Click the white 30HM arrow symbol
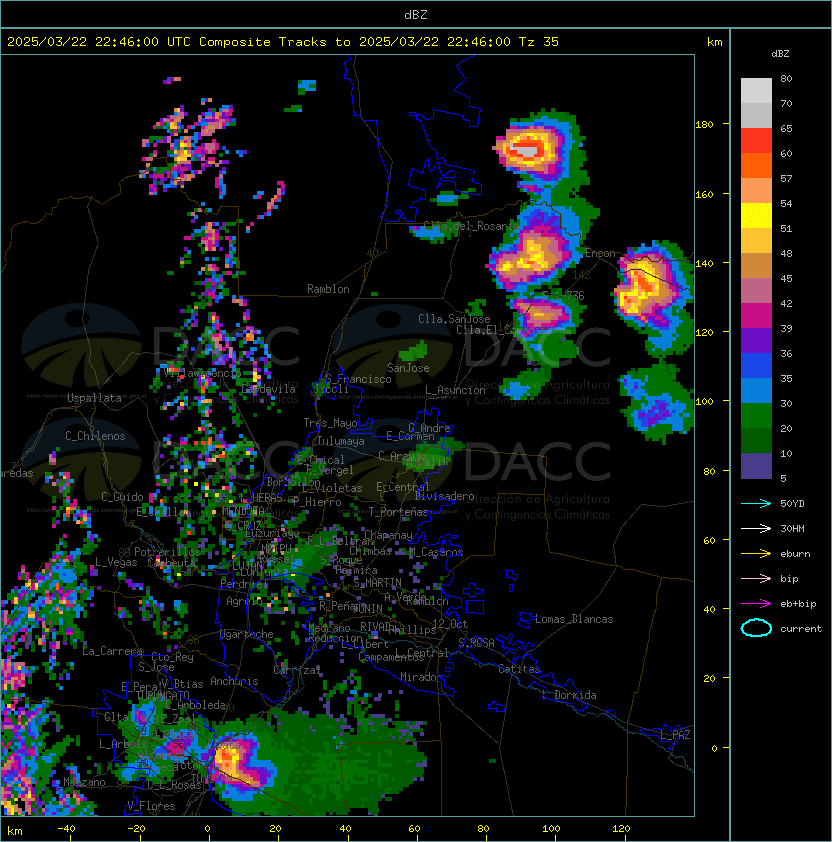The image size is (832, 842). [756, 528]
